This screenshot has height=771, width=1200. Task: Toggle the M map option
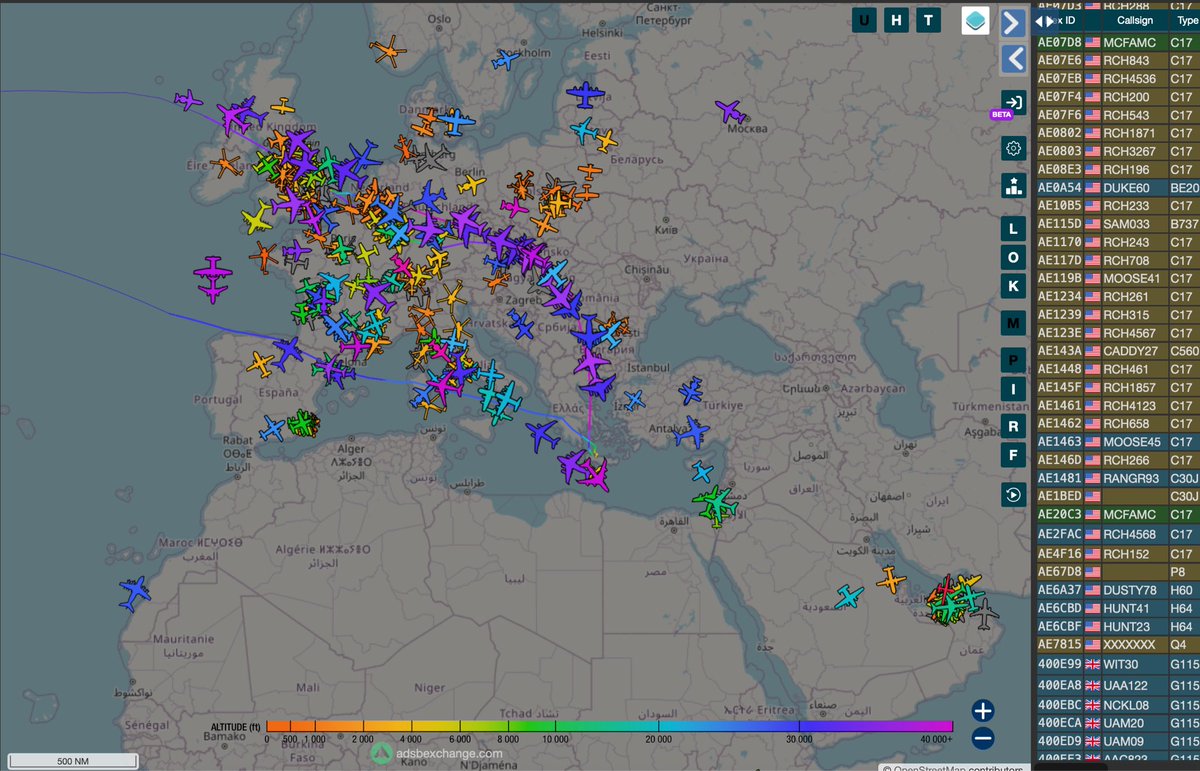coord(1013,323)
